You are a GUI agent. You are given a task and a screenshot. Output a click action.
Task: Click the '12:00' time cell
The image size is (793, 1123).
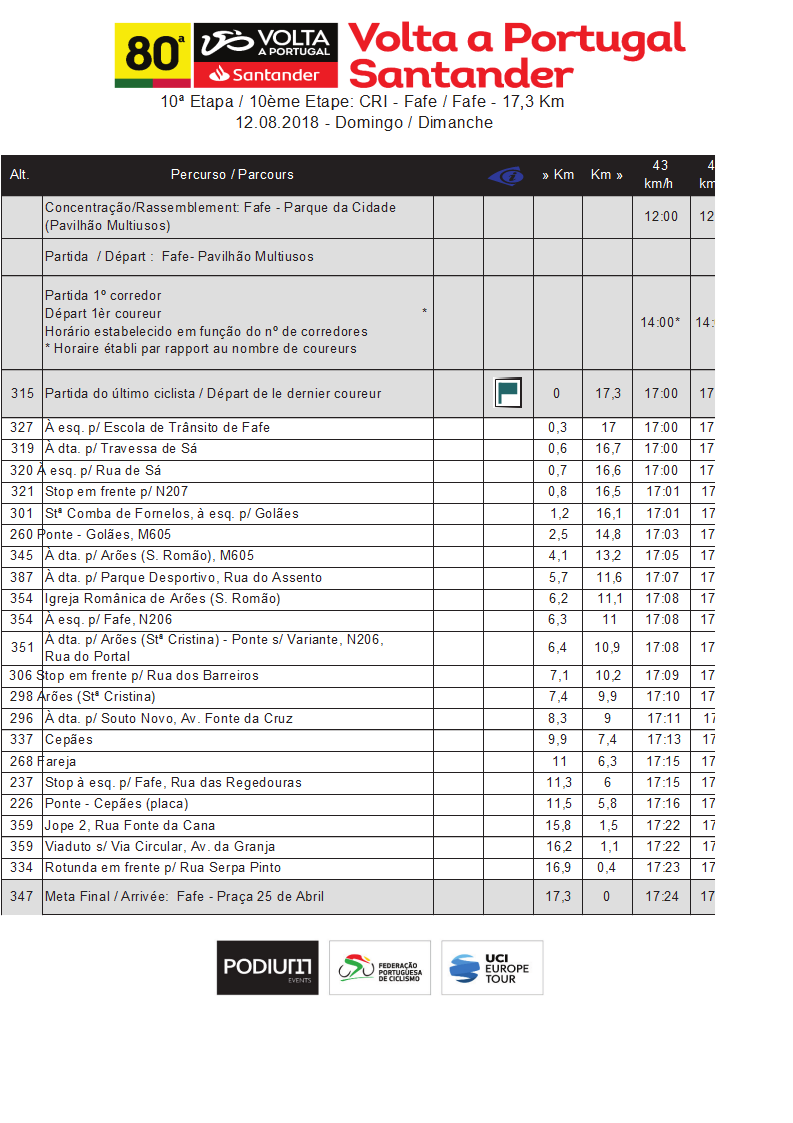(x=660, y=216)
